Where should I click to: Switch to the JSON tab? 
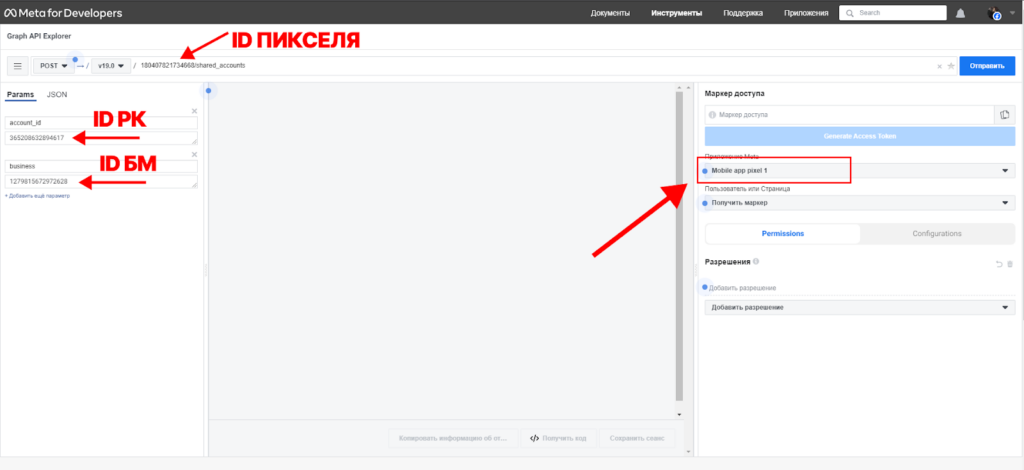[x=57, y=94]
